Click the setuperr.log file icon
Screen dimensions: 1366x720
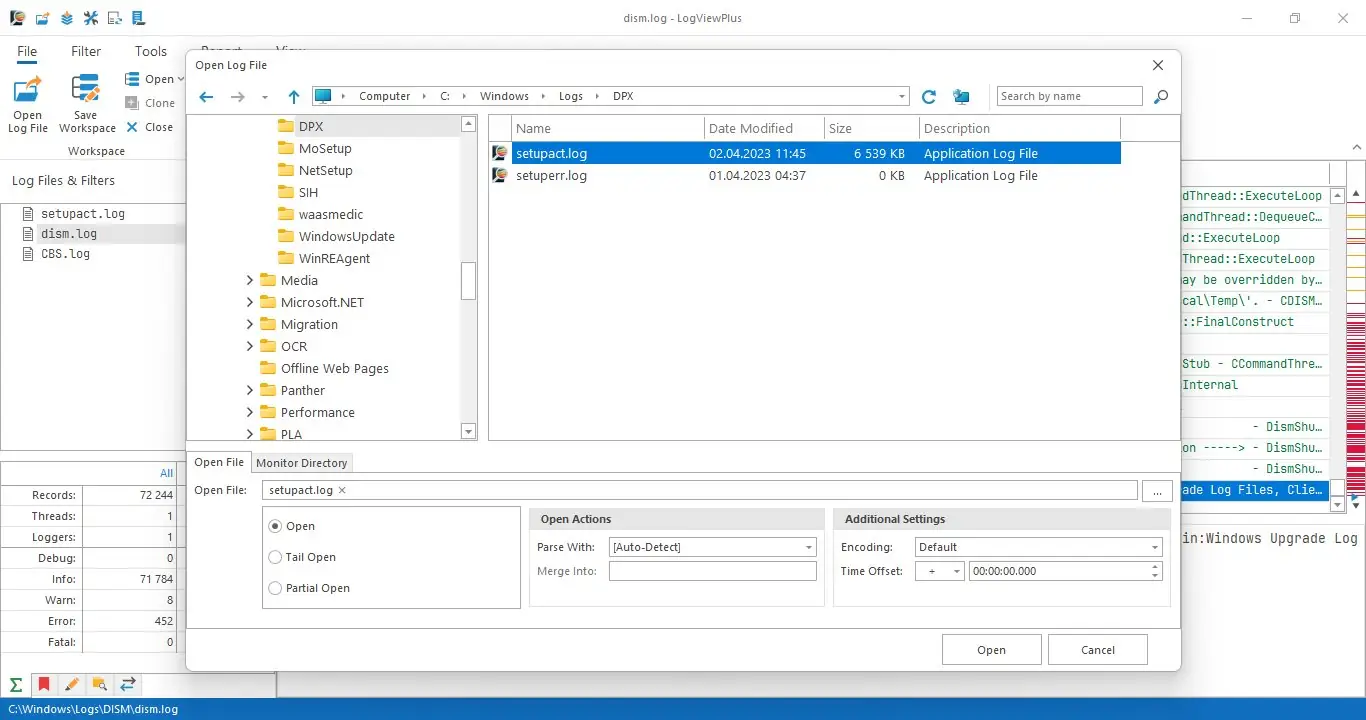(x=500, y=175)
